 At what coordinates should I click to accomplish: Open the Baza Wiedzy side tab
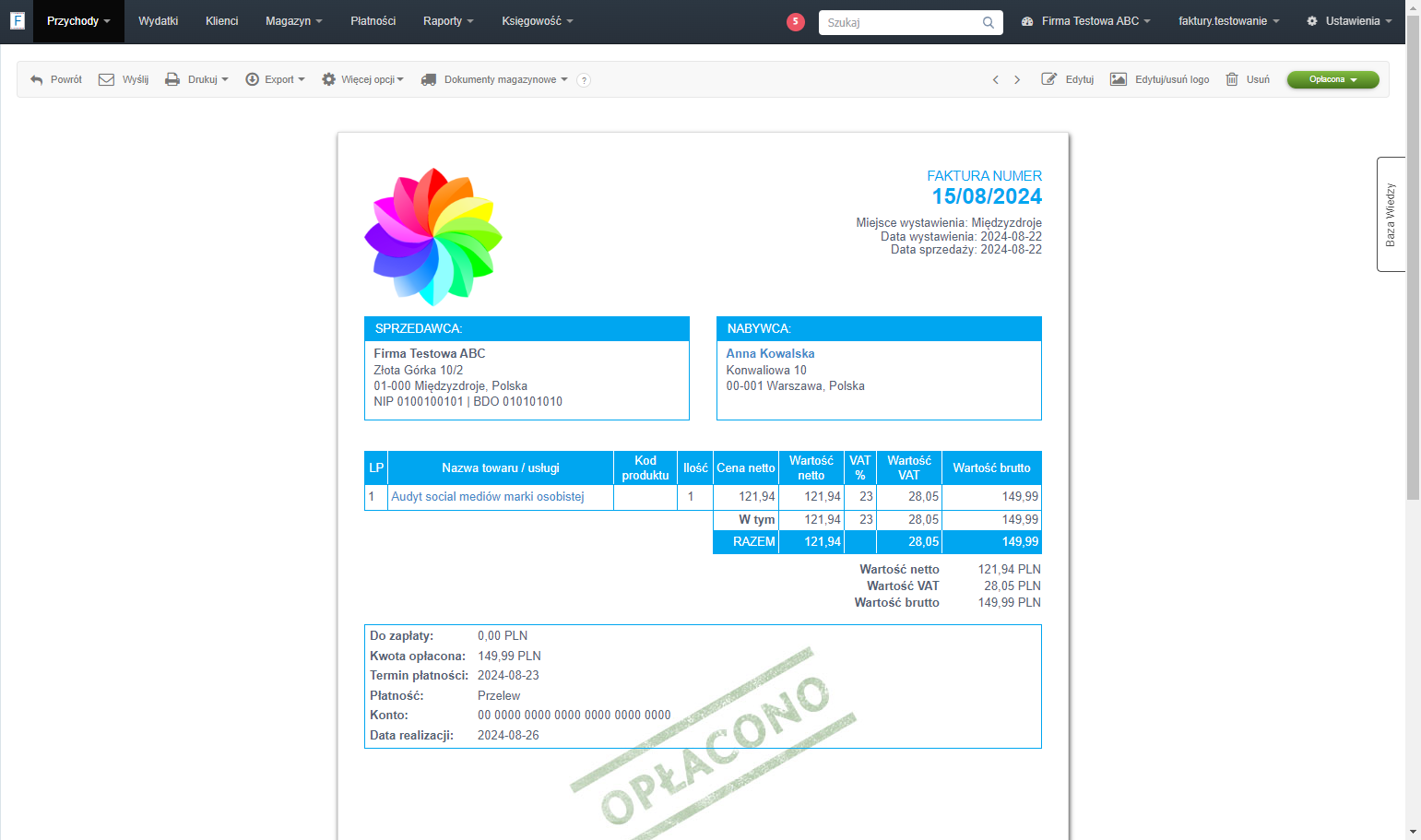click(x=1391, y=214)
